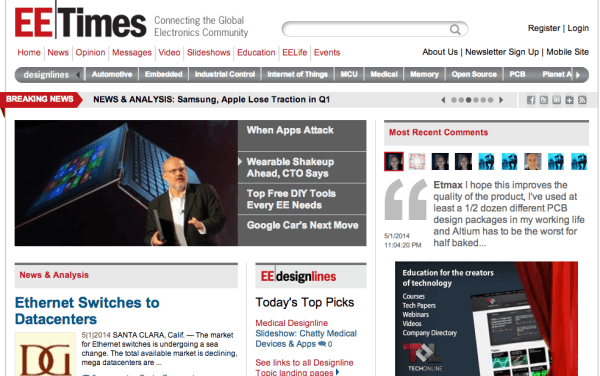This screenshot has height=376, width=600.
Task: Open Samsung, Apple Lose Traction headline
Action: coord(211,99)
